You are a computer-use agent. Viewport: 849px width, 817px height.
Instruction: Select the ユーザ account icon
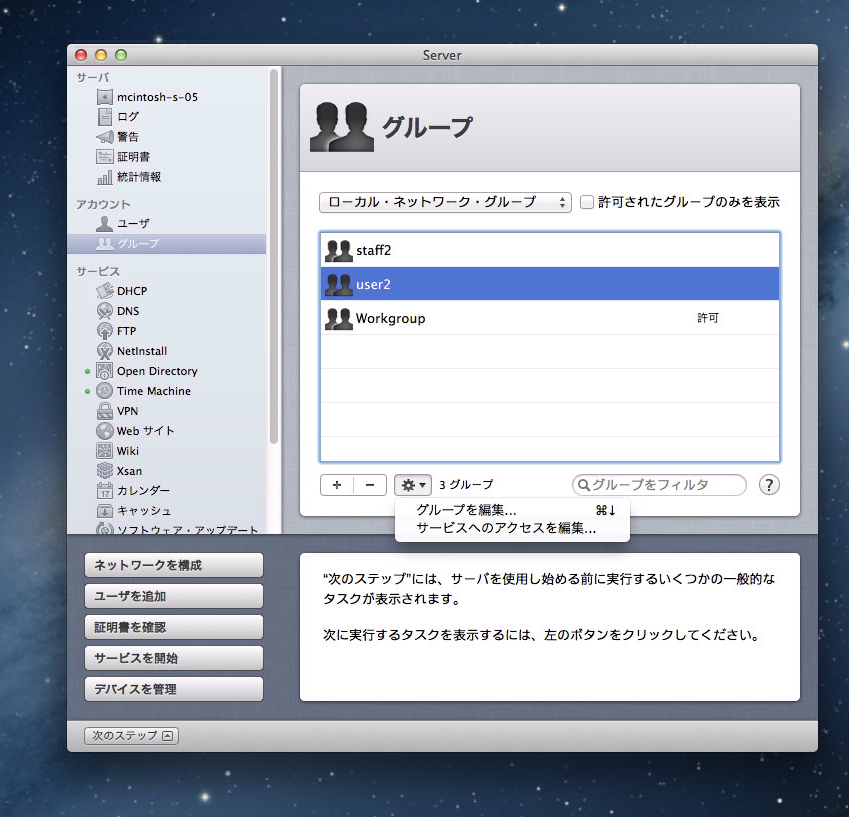click(105, 223)
